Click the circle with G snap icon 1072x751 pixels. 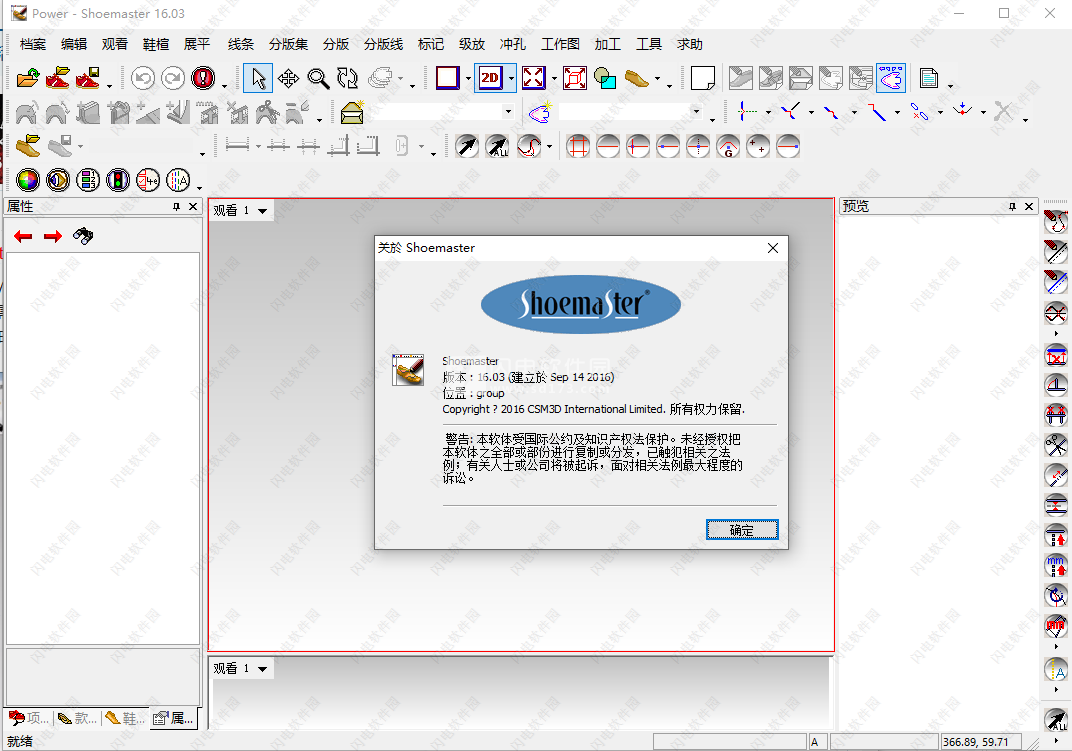pyautogui.click(x=728, y=146)
